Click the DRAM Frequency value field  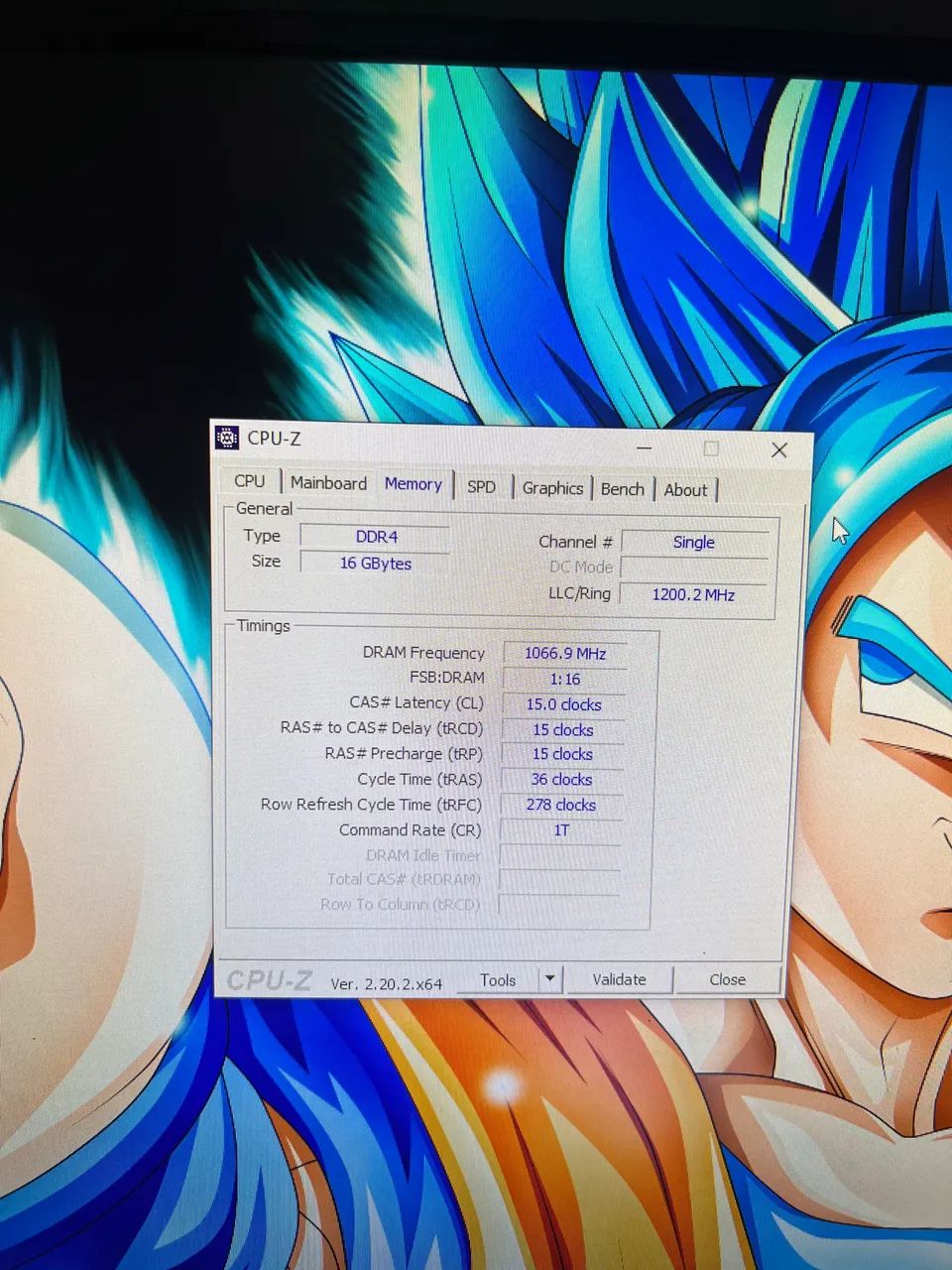click(565, 653)
